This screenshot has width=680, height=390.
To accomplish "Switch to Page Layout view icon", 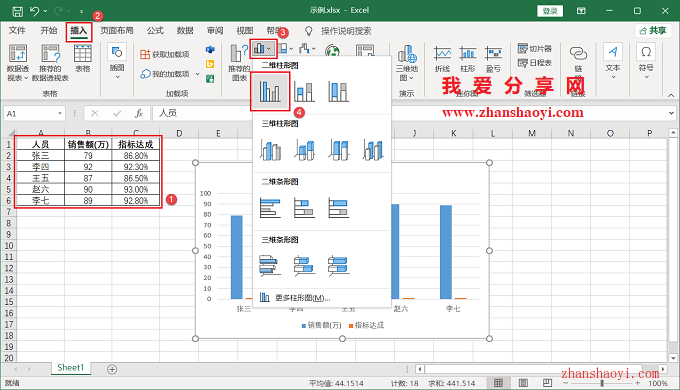I will (x=523, y=383).
